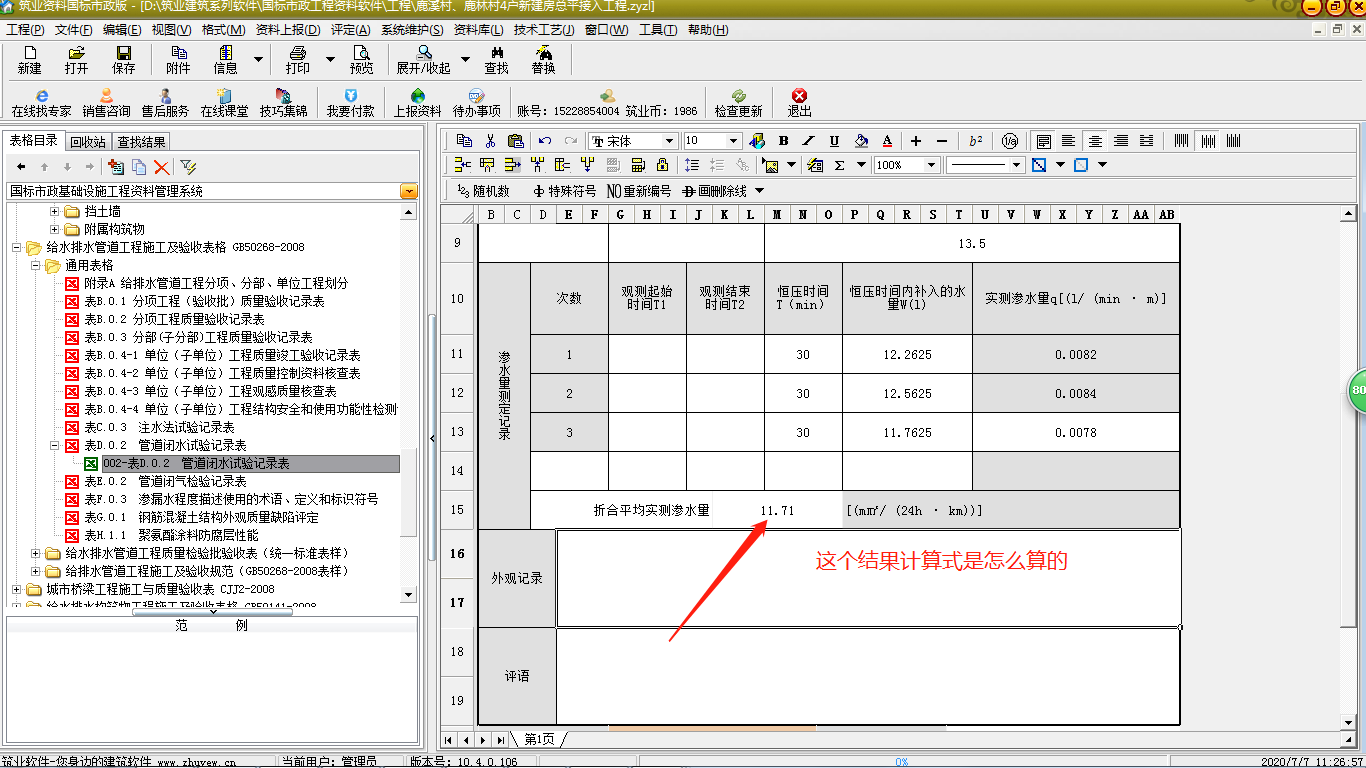The image size is (1366, 768).
Task: Click the back arrow in tree toolbar
Action: [21, 167]
